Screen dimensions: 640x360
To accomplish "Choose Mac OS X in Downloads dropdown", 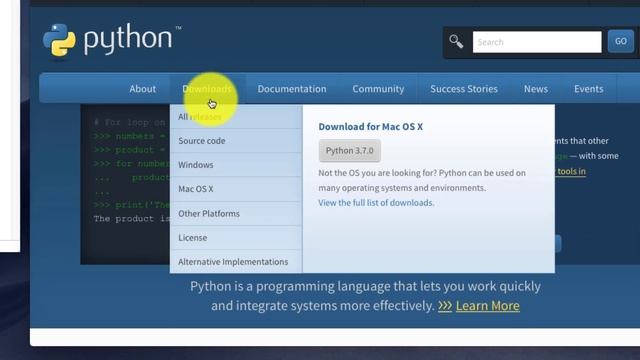I will click(x=236, y=189).
